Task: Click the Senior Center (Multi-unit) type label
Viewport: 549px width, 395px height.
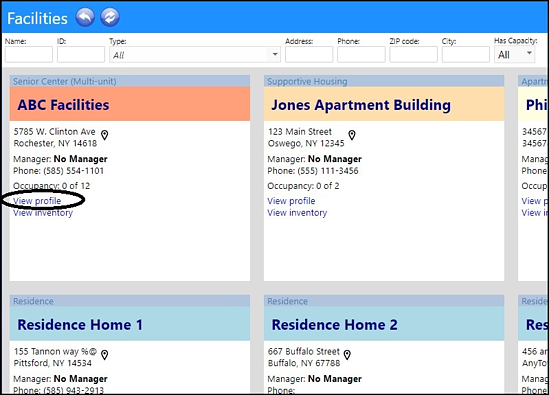Action: [x=65, y=81]
